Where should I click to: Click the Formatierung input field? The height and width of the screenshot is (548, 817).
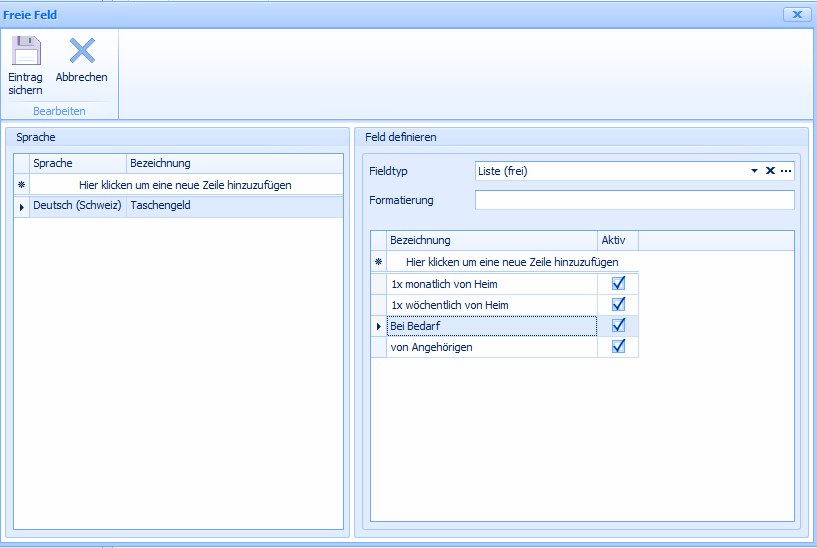tap(634, 200)
